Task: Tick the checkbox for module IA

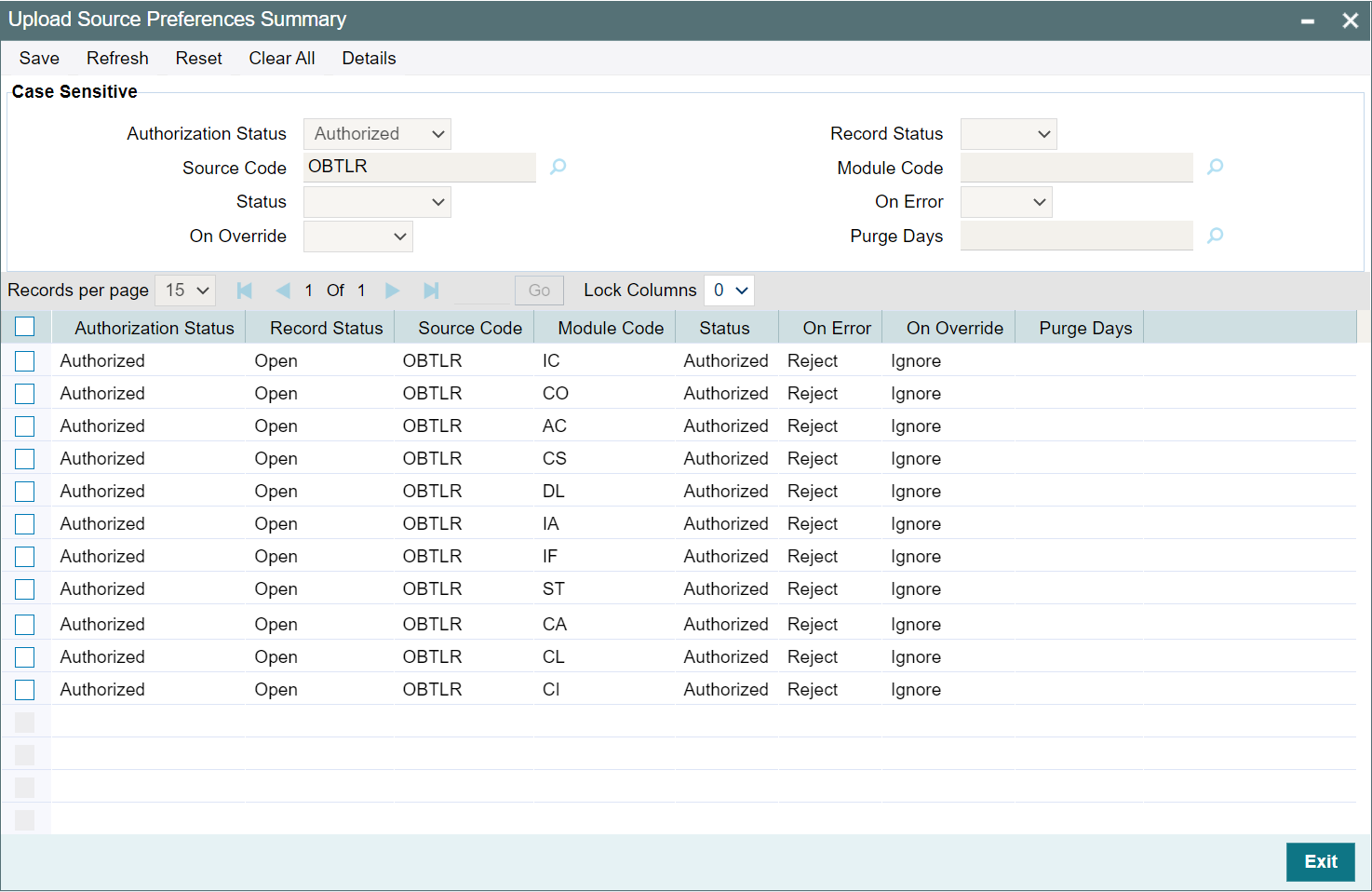Action: (x=25, y=524)
